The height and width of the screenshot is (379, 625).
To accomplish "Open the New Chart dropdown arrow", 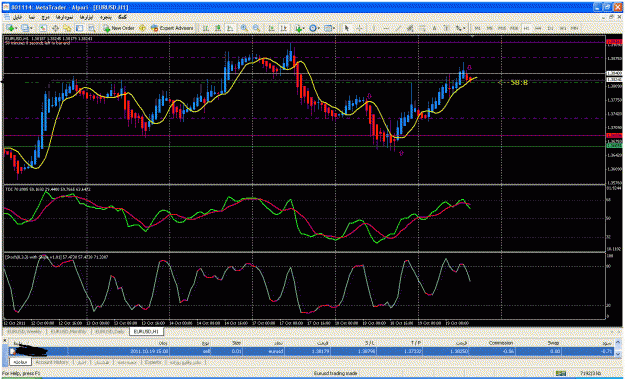I will tap(16, 28).
